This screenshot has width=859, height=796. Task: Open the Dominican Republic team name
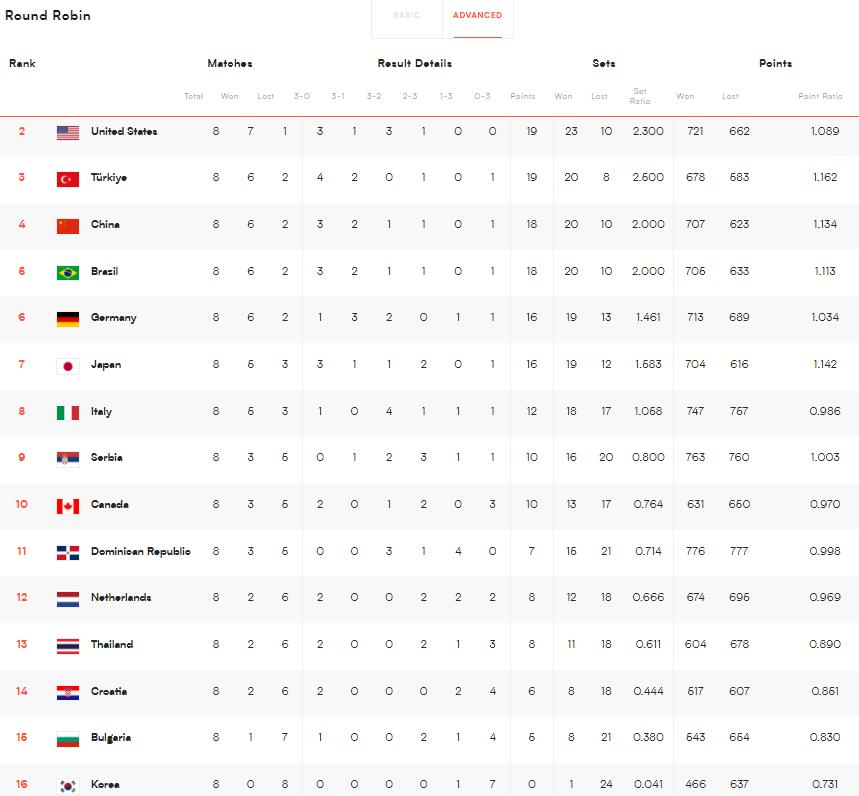pyautogui.click(x=140, y=552)
